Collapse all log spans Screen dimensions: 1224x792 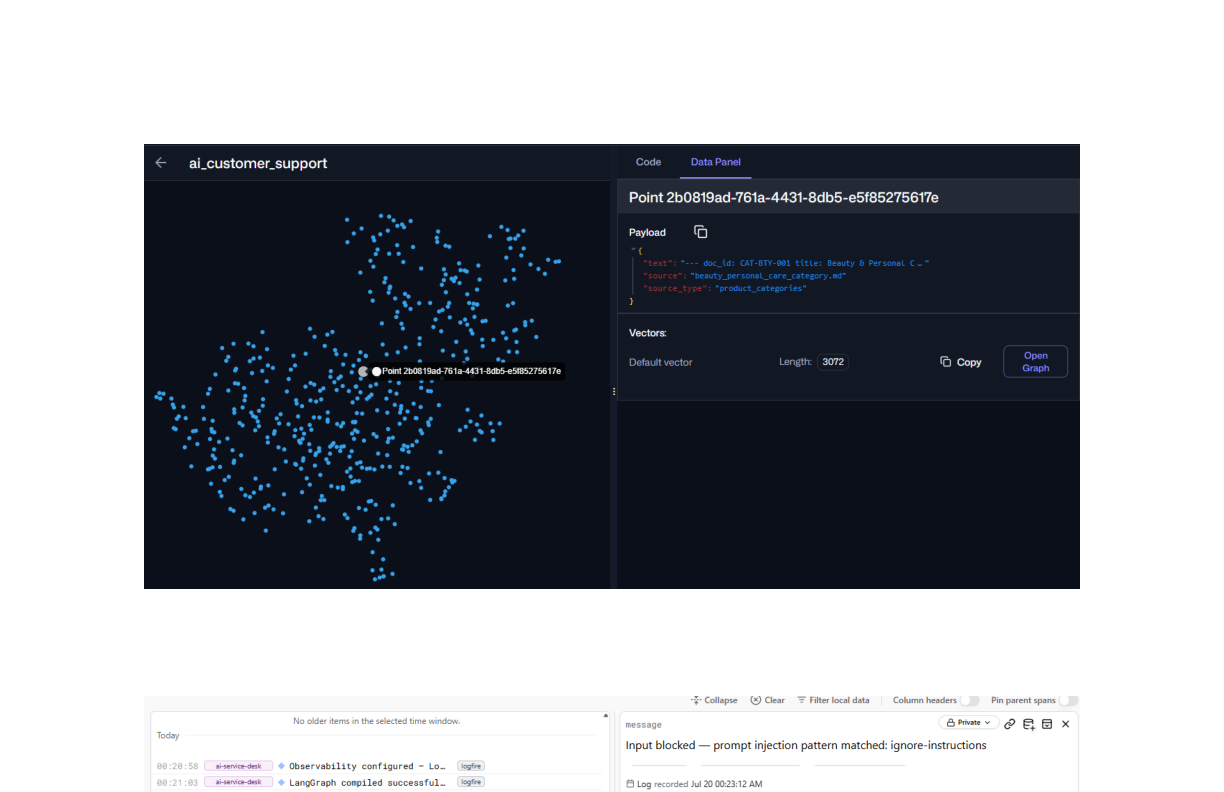click(x=714, y=700)
